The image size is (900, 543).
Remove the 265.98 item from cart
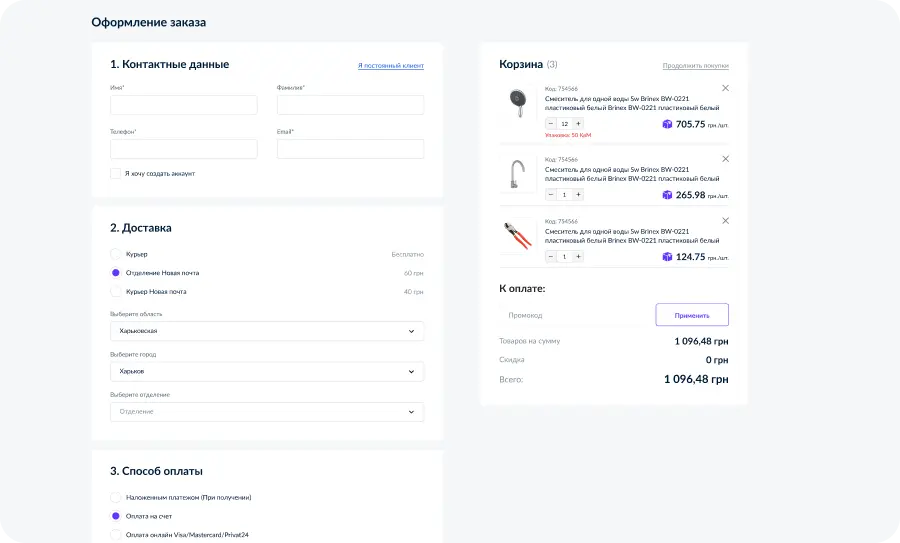tap(726, 159)
